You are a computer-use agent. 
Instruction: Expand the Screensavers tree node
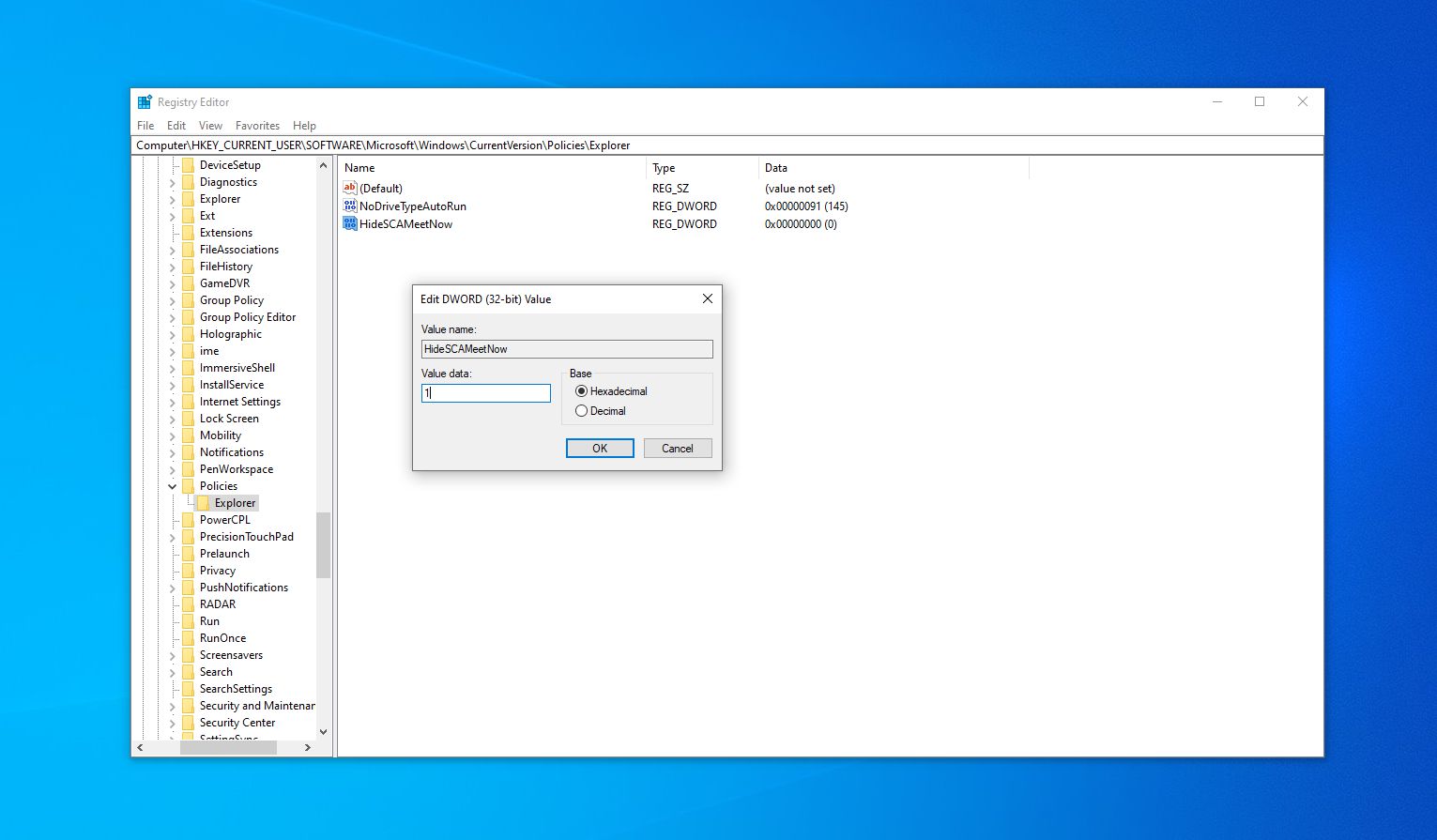pyautogui.click(x=173, y=655)
